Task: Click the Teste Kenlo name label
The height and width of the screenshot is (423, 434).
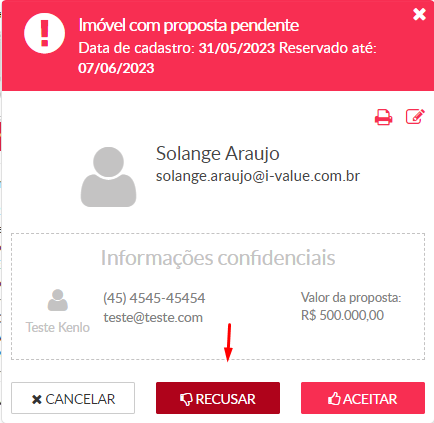Action: (58, 327)
